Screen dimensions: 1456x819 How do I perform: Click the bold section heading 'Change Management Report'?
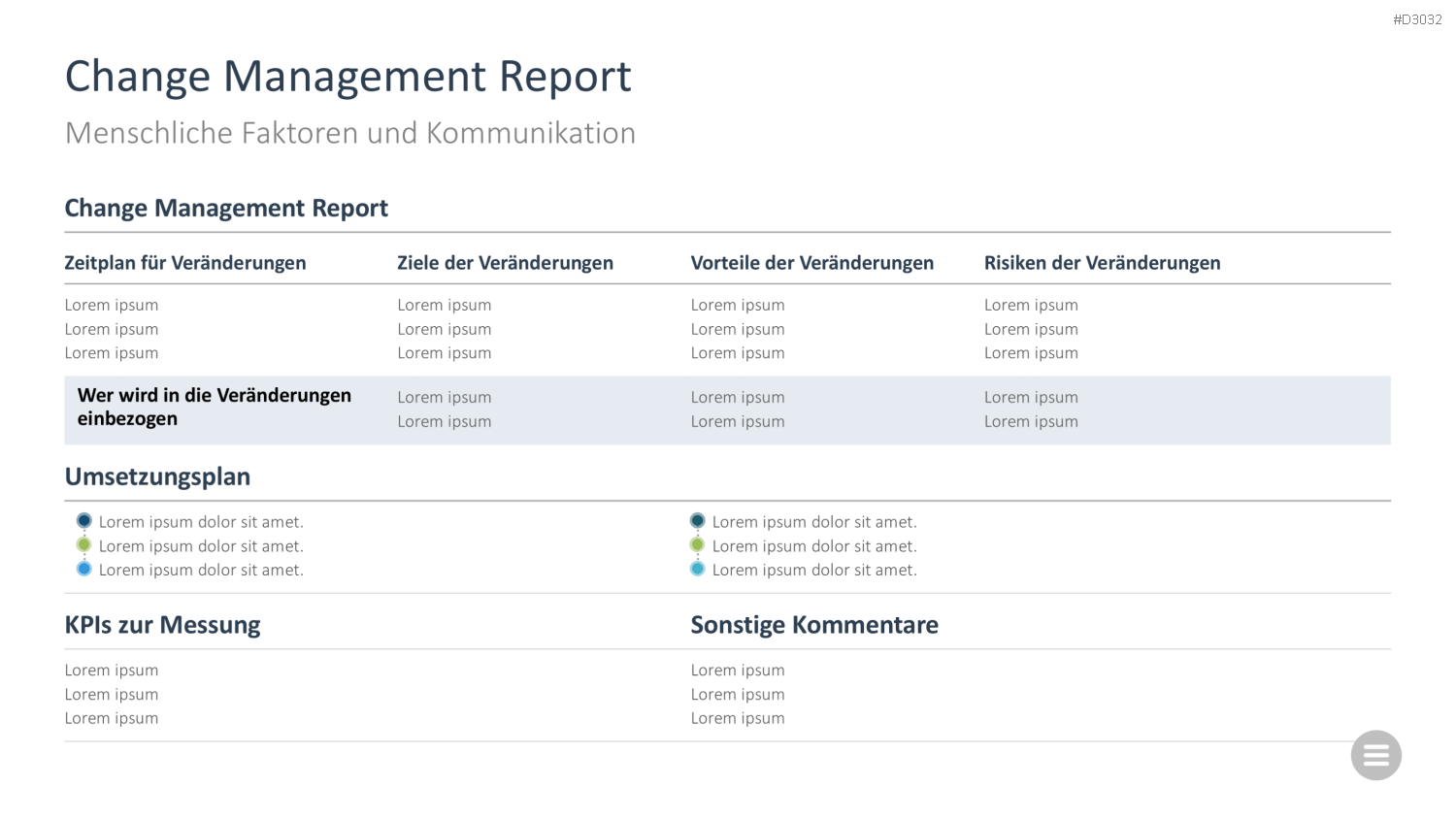[226, 209]
